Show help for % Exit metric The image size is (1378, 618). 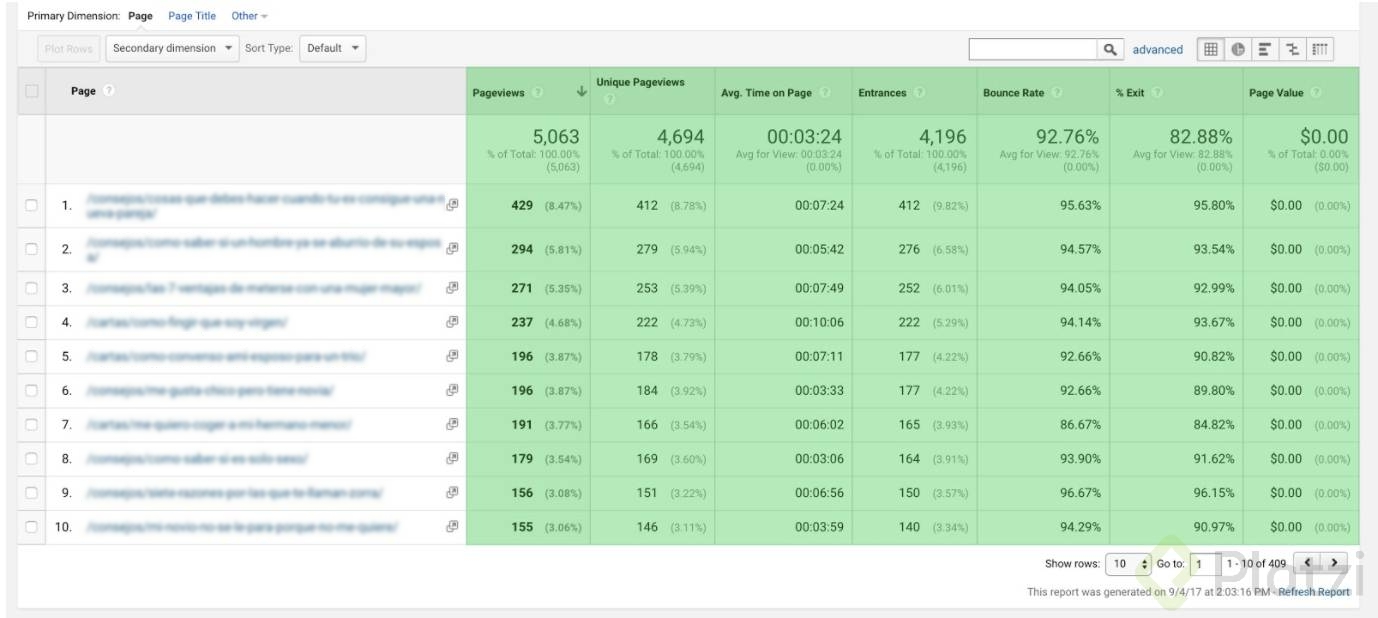point(1157,93)
